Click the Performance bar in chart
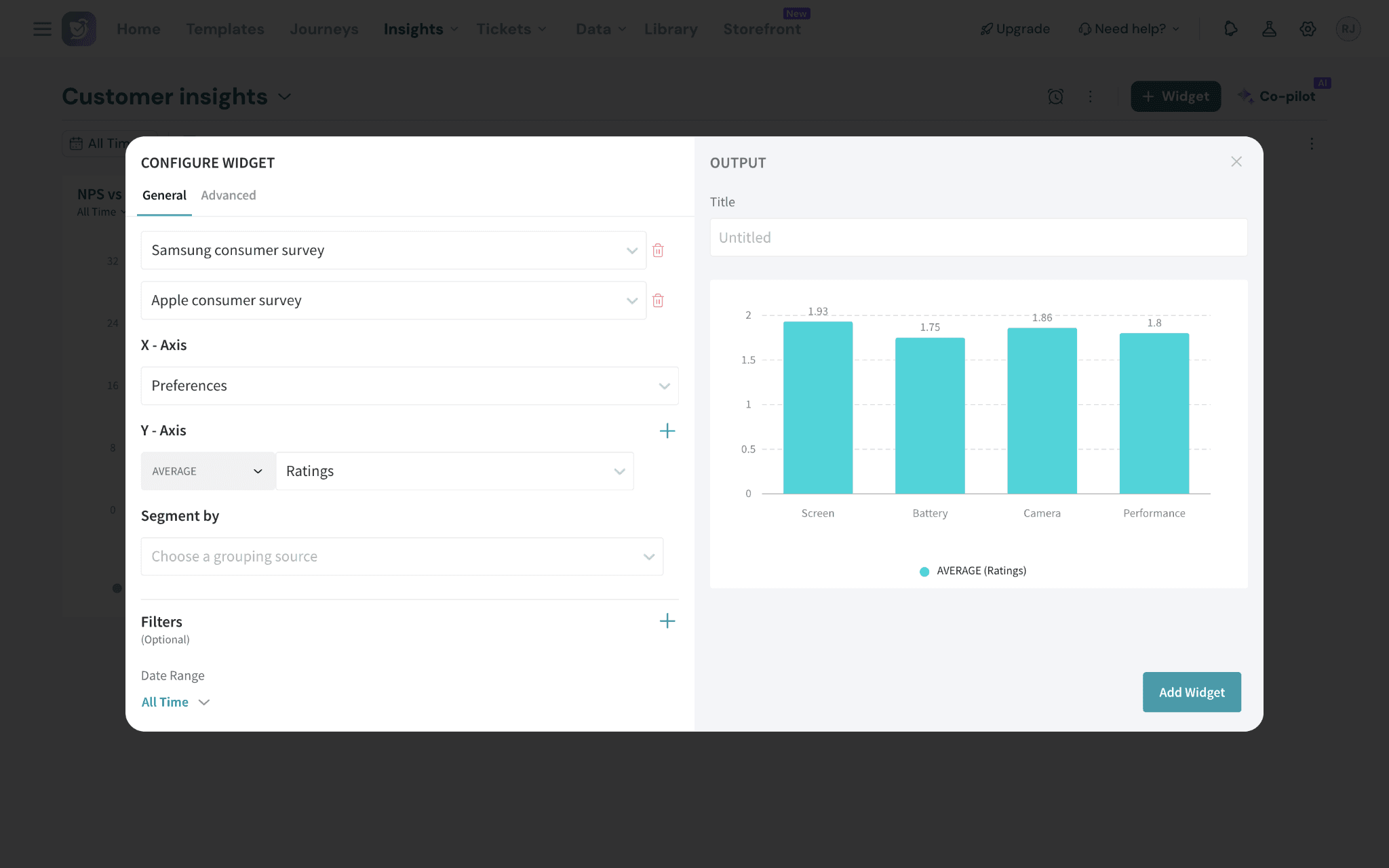Screen dimensions: 1389x868 coord(1154,414)
